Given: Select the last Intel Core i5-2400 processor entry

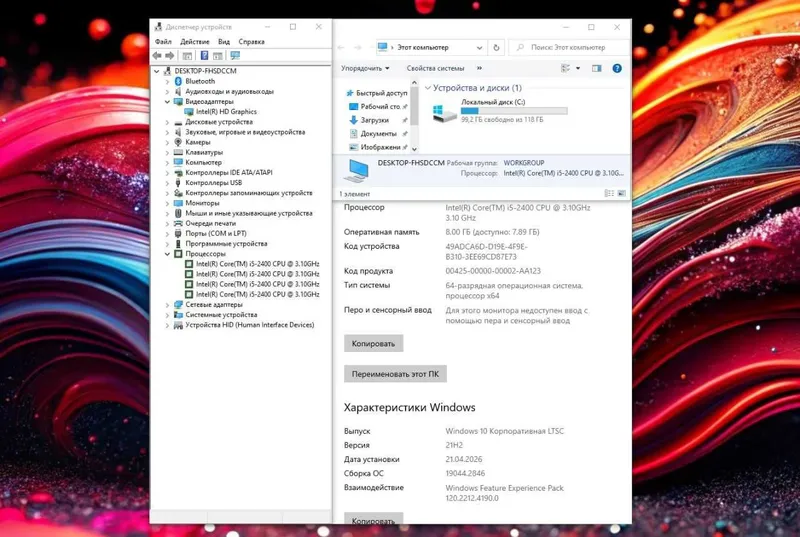Looking at the screenshot, I should [258, 294].
